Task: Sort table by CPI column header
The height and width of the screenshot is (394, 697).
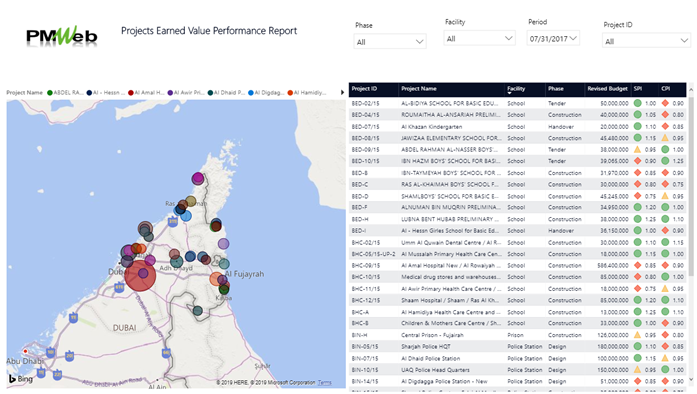Action: (x=665, y=88)
